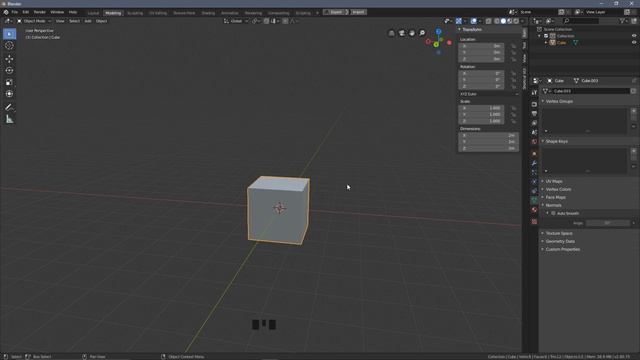Screen dimensions: 640x360
Task: Activate the Cursor tool
Action: (x=9, y=46)
